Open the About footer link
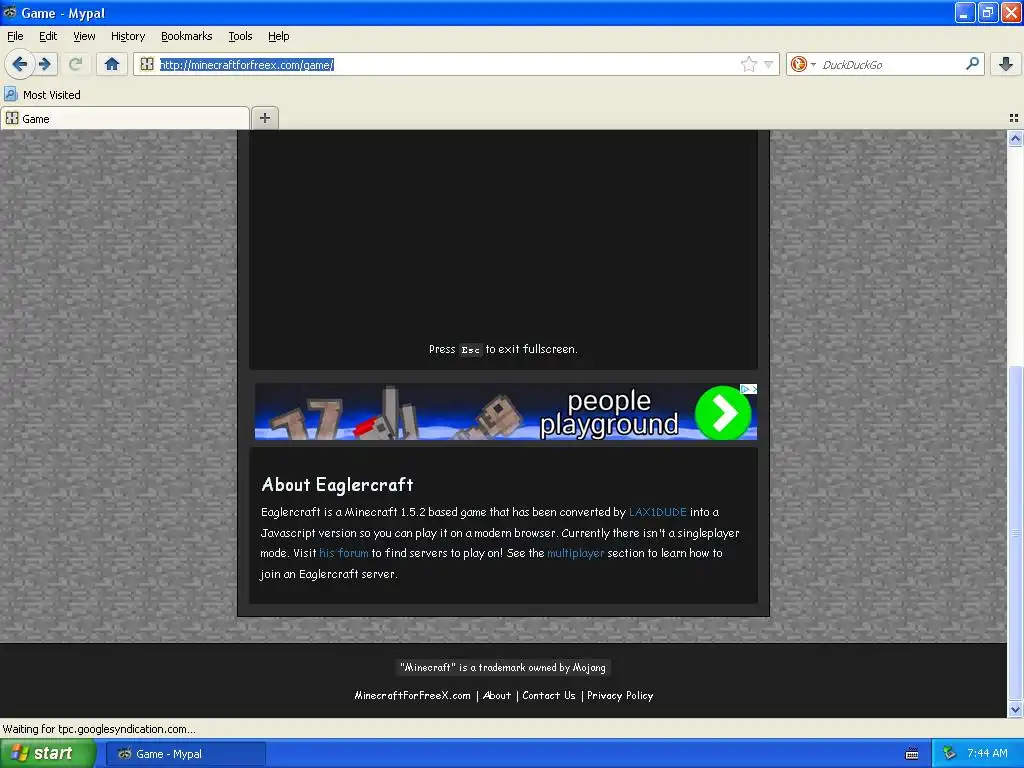The height and width of the screenshot is (768, 1024). pos(496,696)
